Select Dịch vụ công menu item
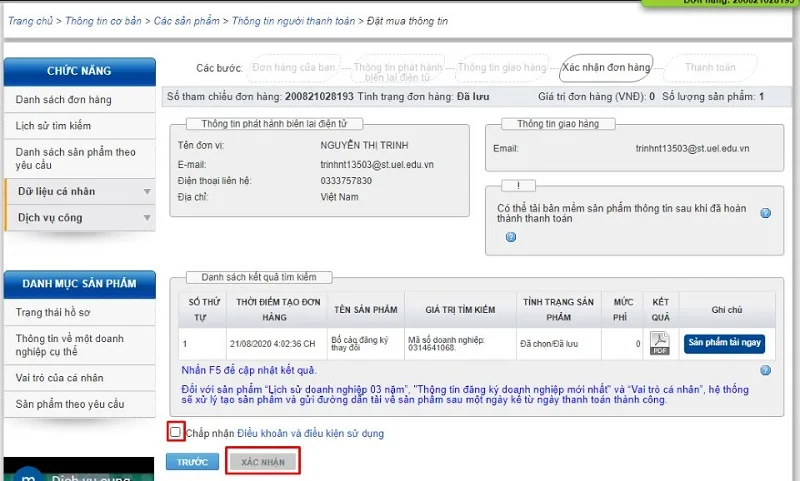Viewport: 800px width, 481px height. pyautogui.click(x=80, y=218)
